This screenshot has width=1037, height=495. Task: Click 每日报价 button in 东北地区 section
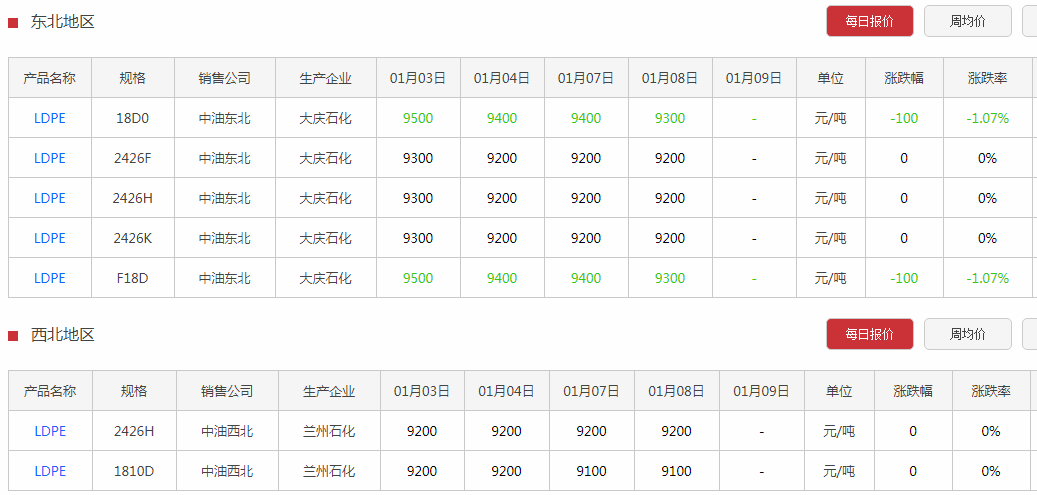click(x=870, y=21)
